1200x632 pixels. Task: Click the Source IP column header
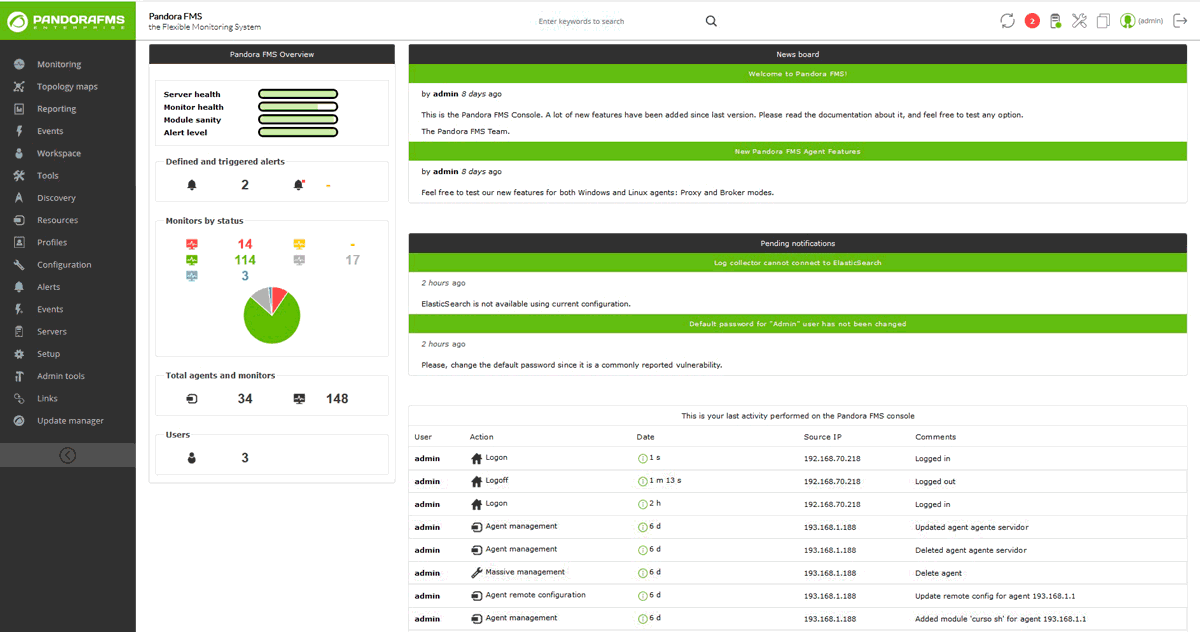(x=823, y=437)
